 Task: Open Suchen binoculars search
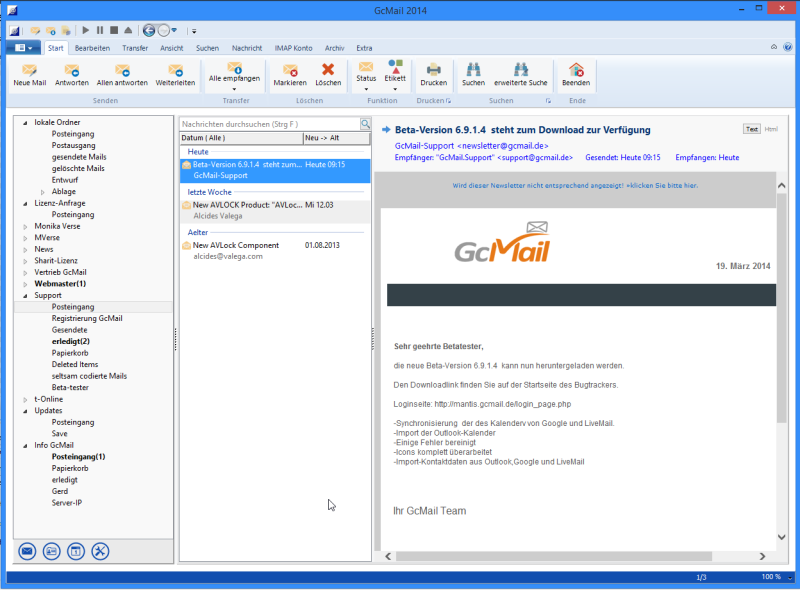(473, 75)
